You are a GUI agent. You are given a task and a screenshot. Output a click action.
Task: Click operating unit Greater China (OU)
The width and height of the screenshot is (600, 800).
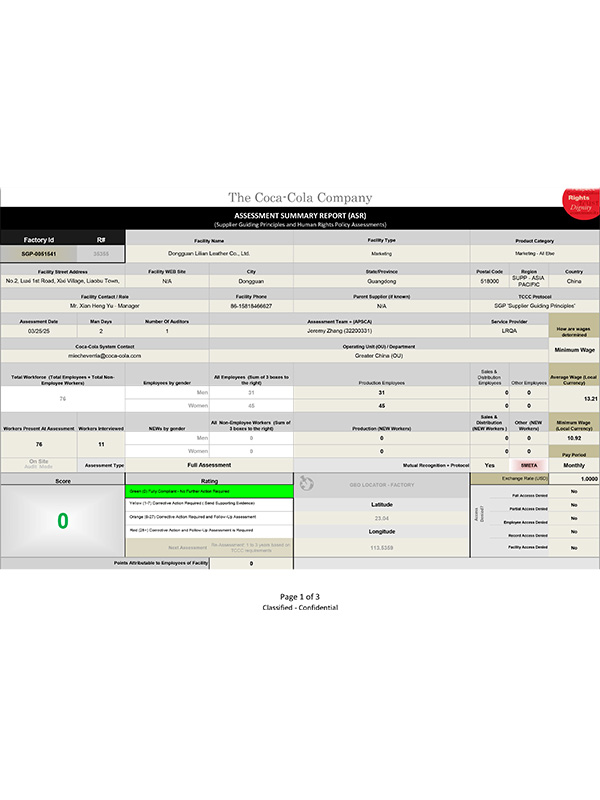click(x=379, y=356)
